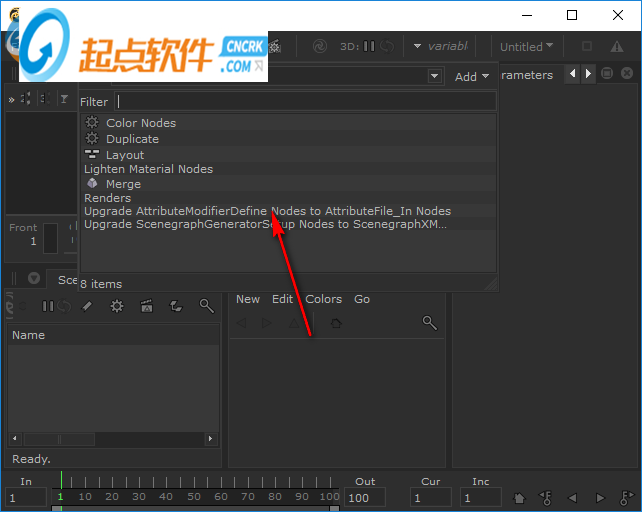
Task: Click the clapperboard icon in scene graph
Action: coord(147,306)
